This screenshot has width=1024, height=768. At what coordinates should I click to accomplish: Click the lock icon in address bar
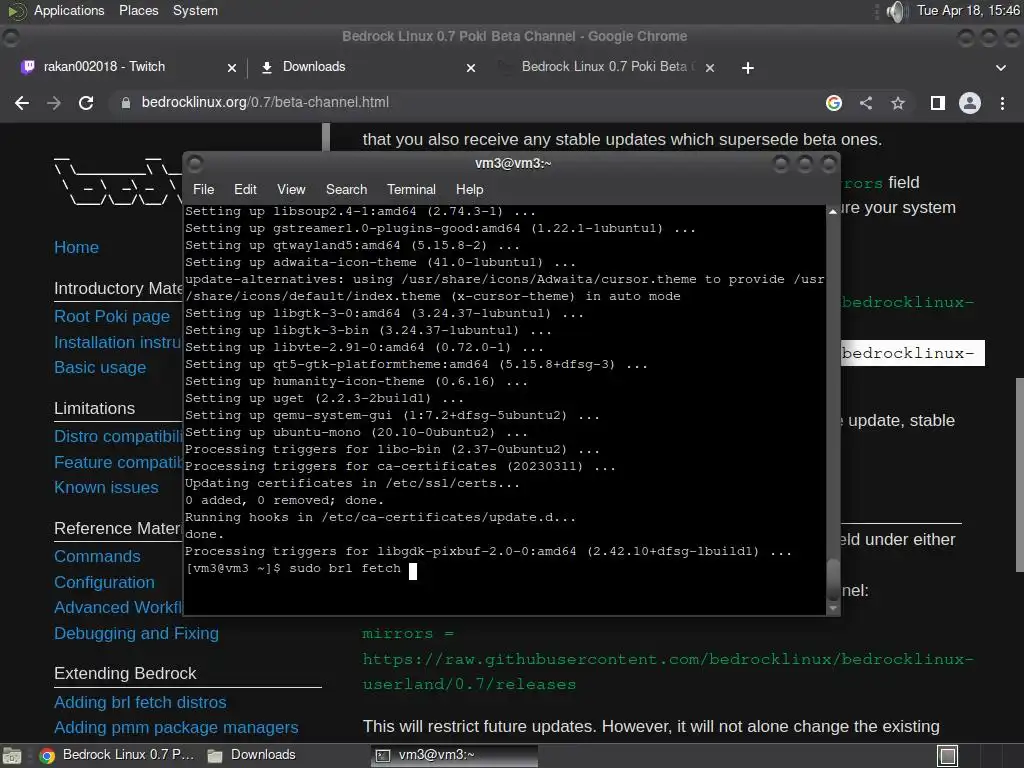(125, 103)
